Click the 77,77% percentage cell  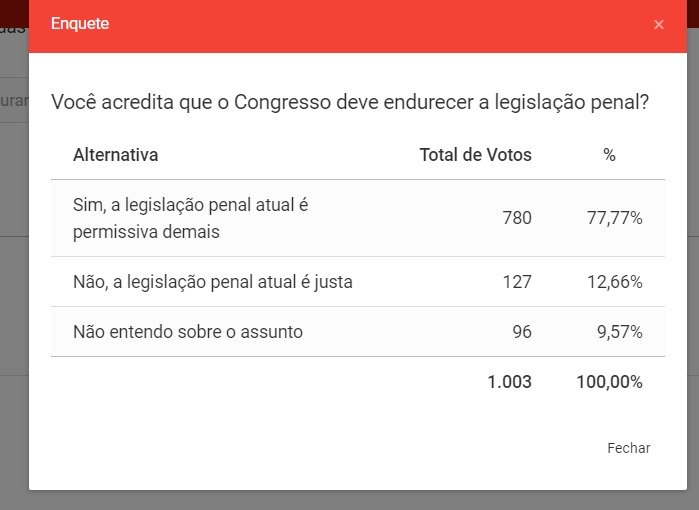click(x=614, y=218)
